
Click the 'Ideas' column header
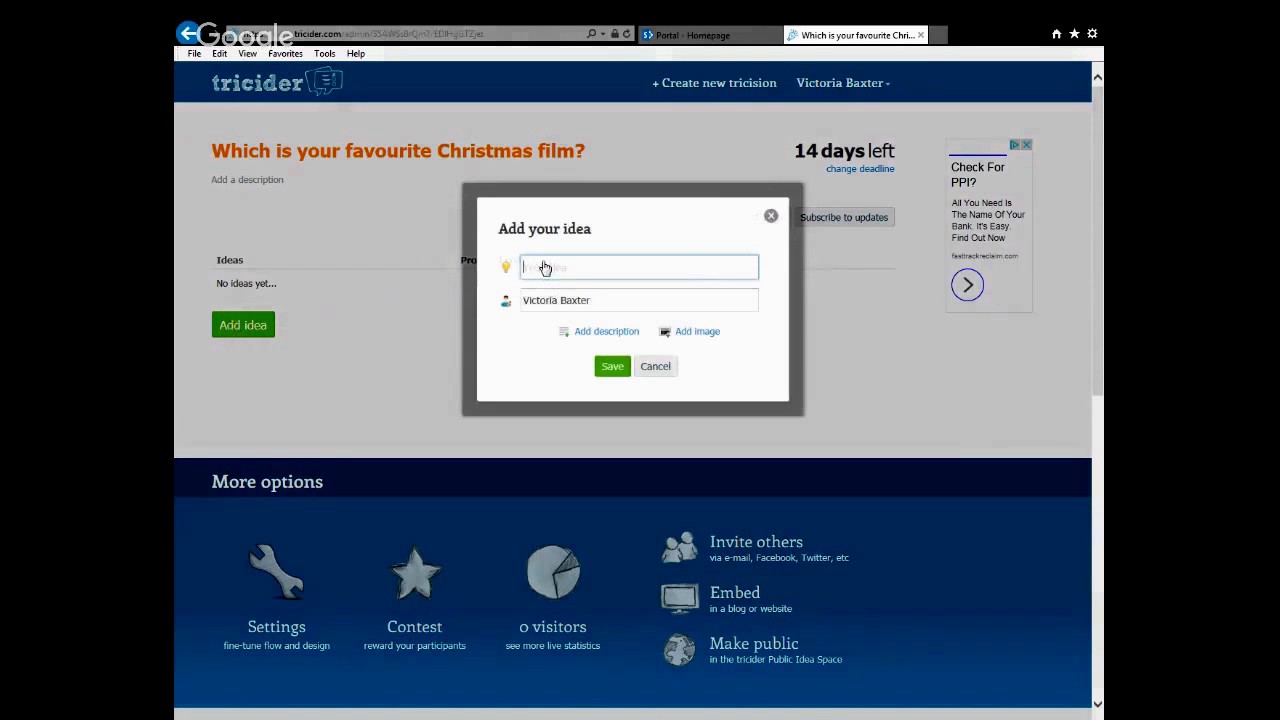[x=230, y=260]
